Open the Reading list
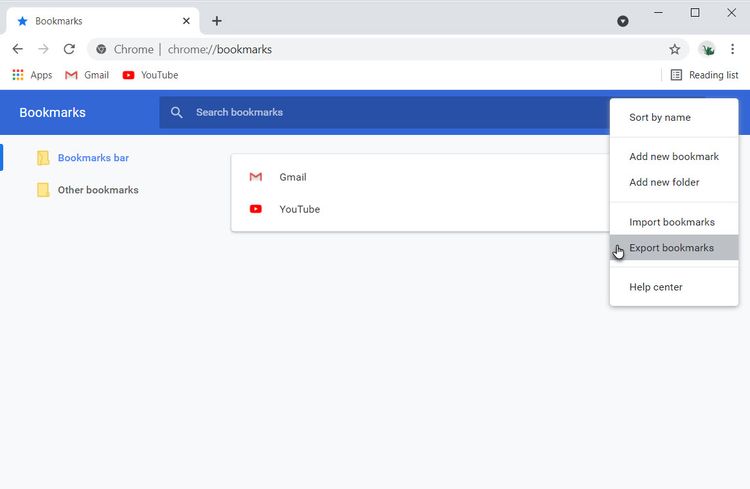The height and width of the screenshot is (489, 750). tap(704, 75)
